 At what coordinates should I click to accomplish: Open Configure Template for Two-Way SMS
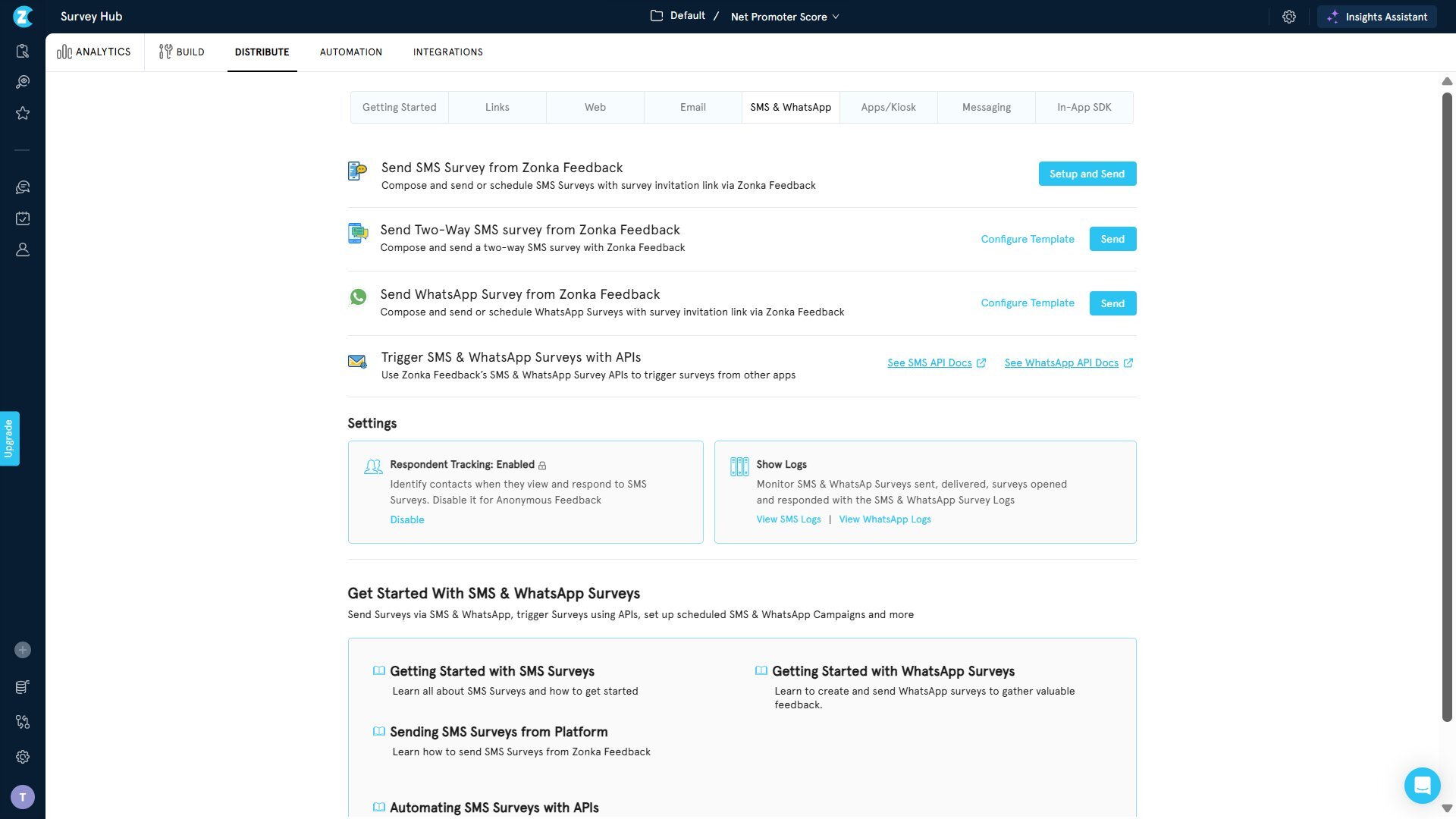coord(1028,239)
